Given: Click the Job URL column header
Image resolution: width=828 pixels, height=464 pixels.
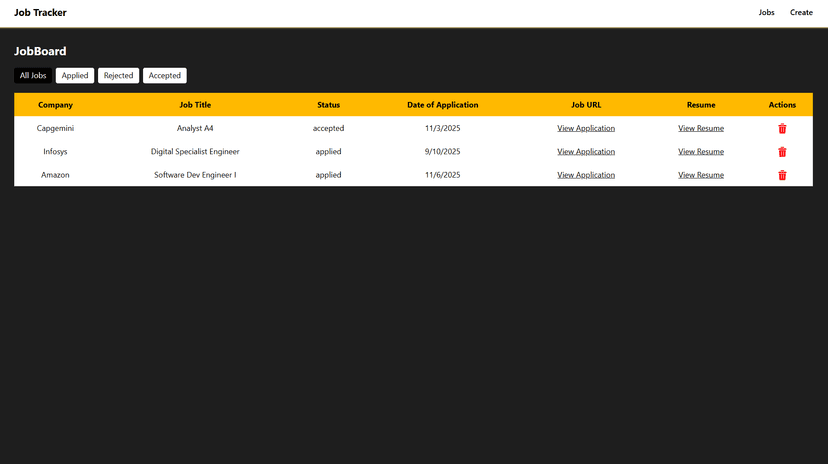Looking at the screenshot, I should tap(586, 105).
